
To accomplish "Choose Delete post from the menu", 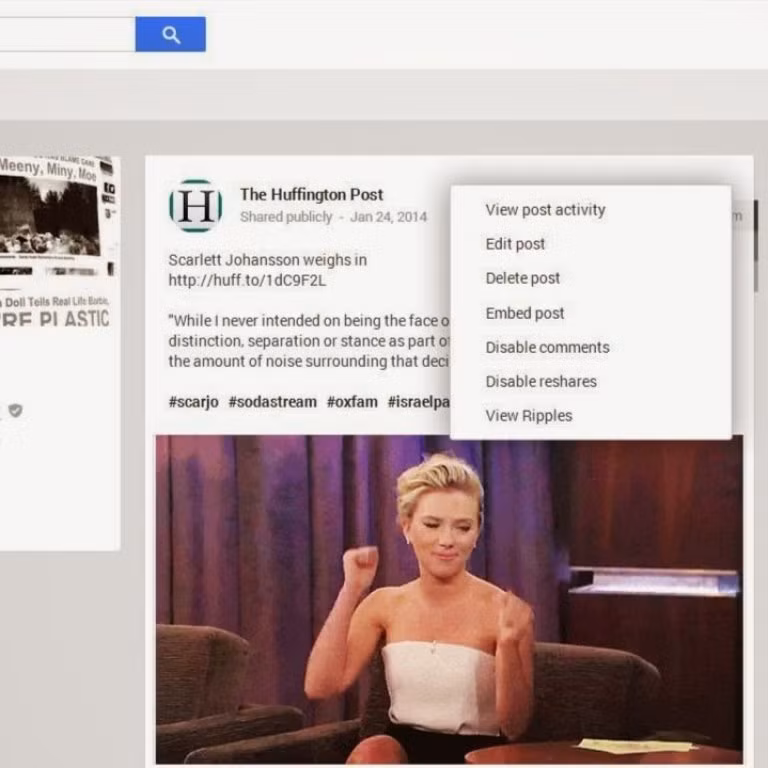I will coord(522,278).
